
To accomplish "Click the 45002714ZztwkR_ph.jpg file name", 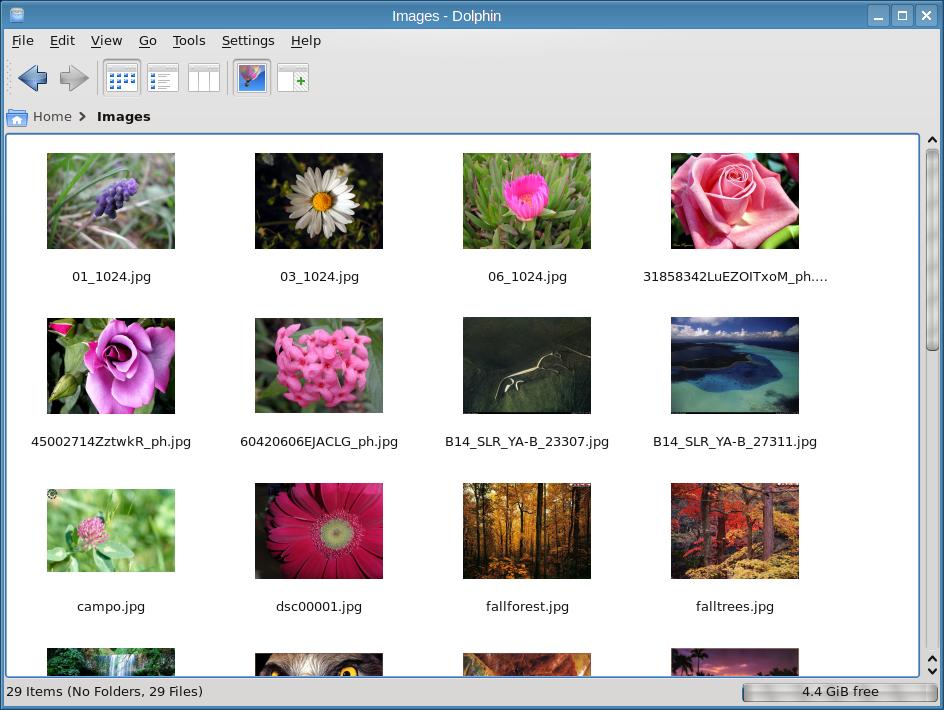I will click(x=111, y=441).
